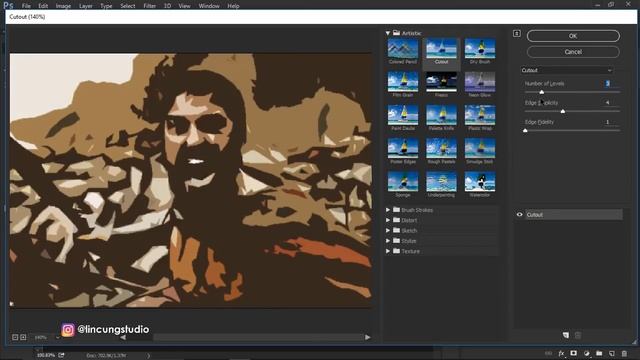Click the preview scroll right arrow

367,337
